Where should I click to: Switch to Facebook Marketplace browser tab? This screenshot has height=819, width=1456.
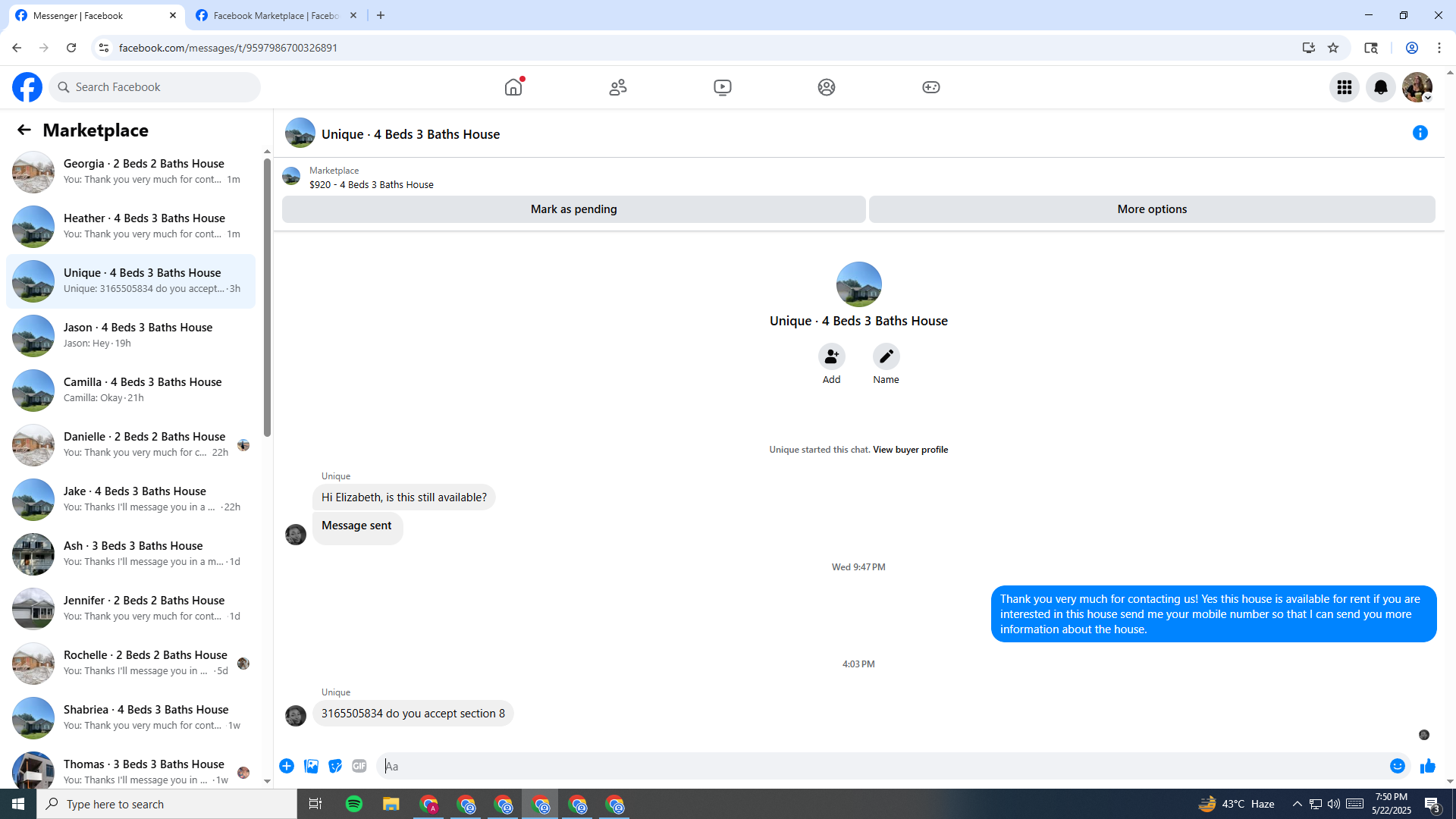(x=276, y=15)
